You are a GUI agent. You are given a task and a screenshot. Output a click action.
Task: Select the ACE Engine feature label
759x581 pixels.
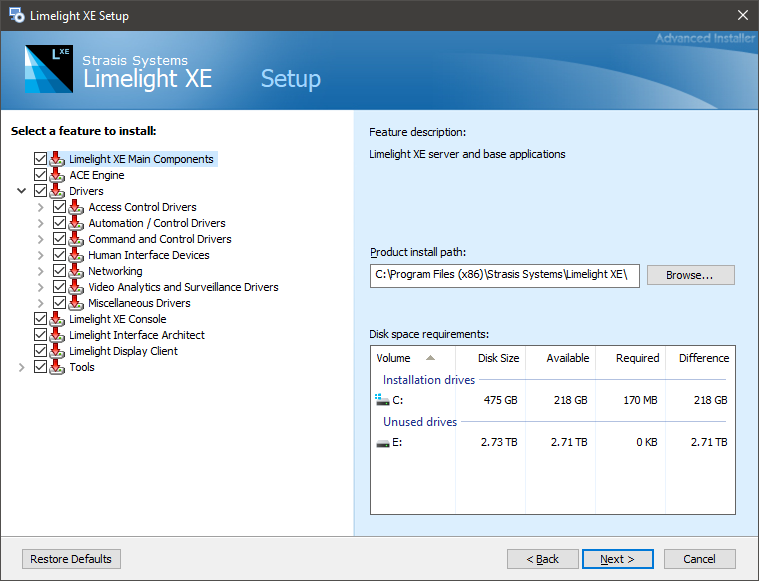97,175
